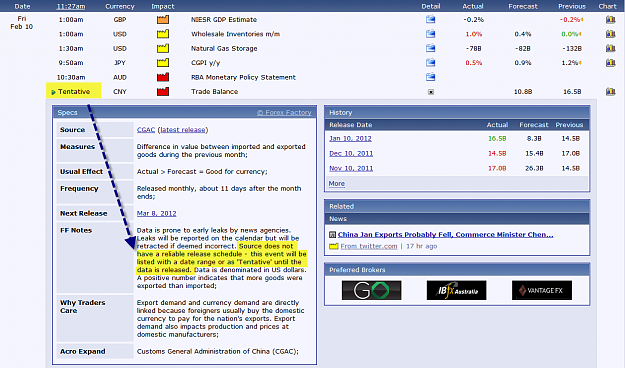Image resolution: width=625 pixels, height=368 pixels.
Task: Open detail folder for Wholesale Inventories m/m
Action: click(x=430, y=33)
